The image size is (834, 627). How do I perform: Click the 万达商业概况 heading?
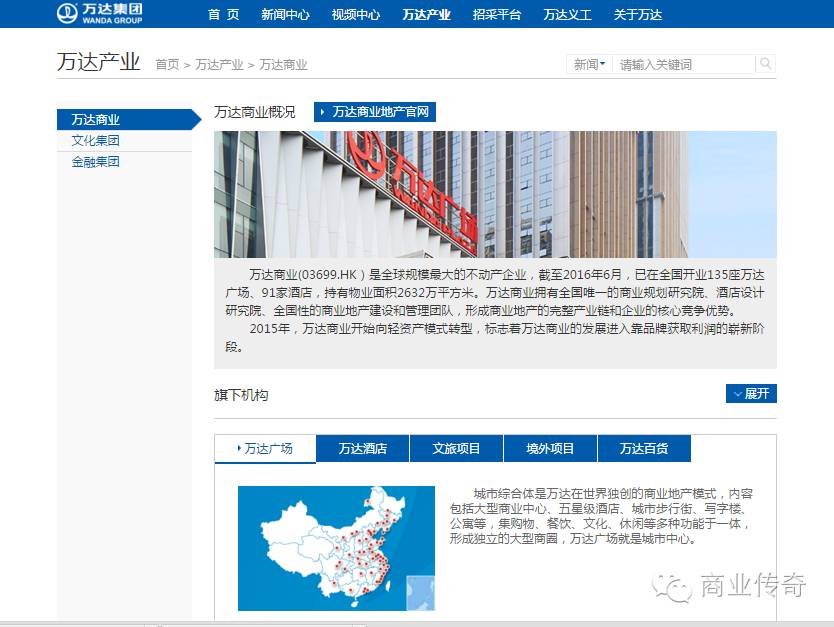click(254, 112)
